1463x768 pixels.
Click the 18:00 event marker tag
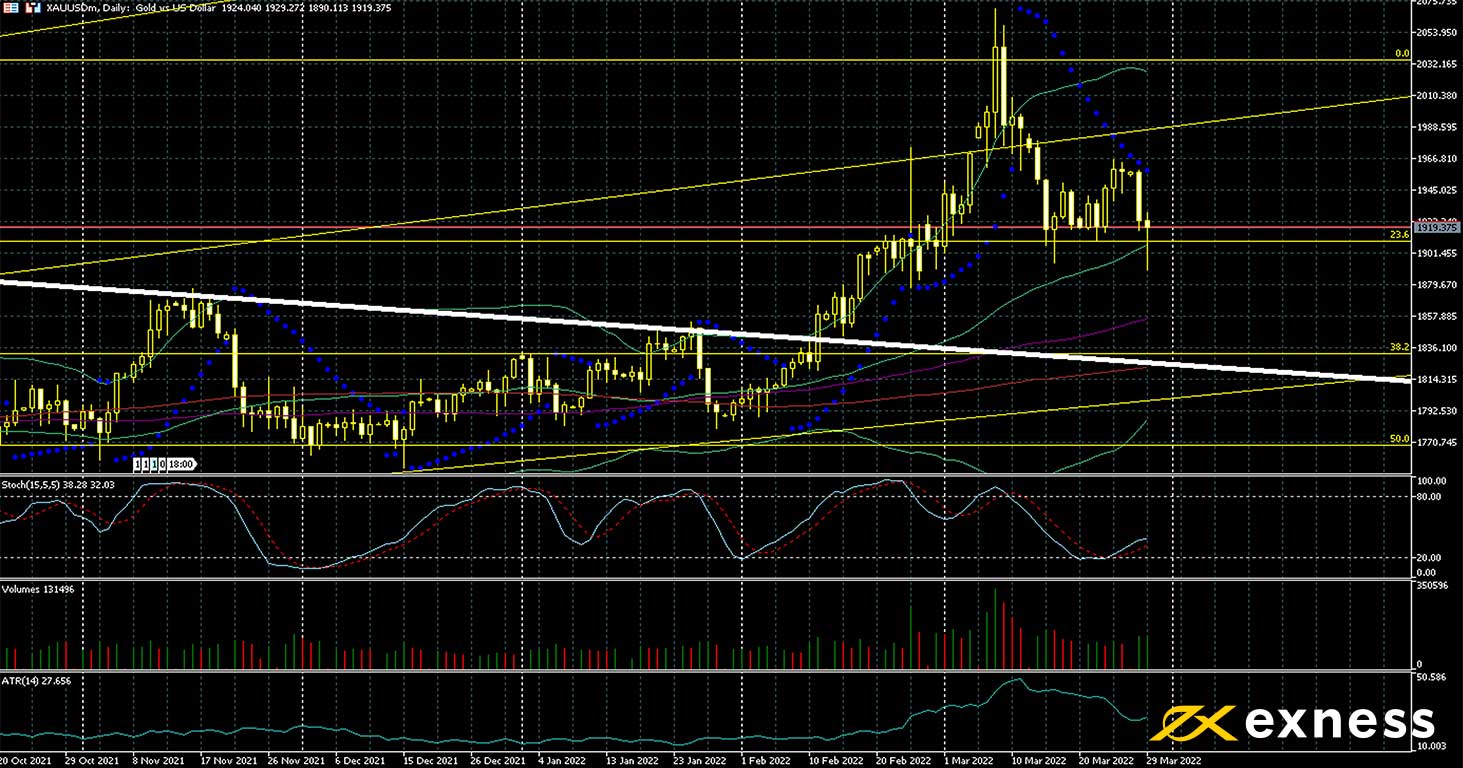pyautogui.click(x=181, y=464)
